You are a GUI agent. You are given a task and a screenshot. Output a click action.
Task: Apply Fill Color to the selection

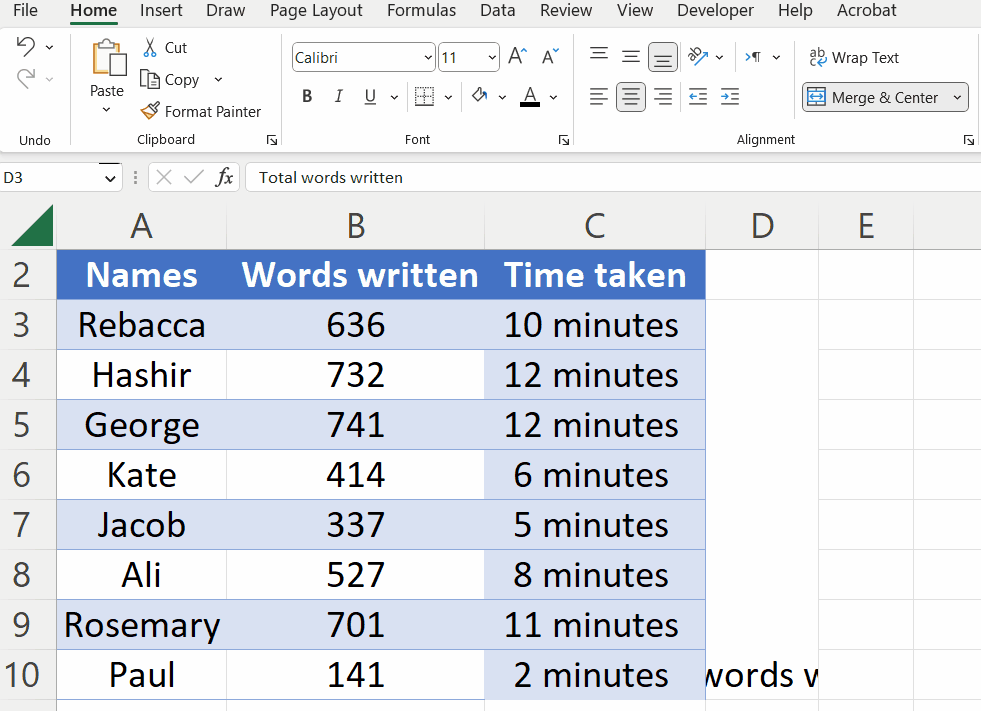point(479,96)
